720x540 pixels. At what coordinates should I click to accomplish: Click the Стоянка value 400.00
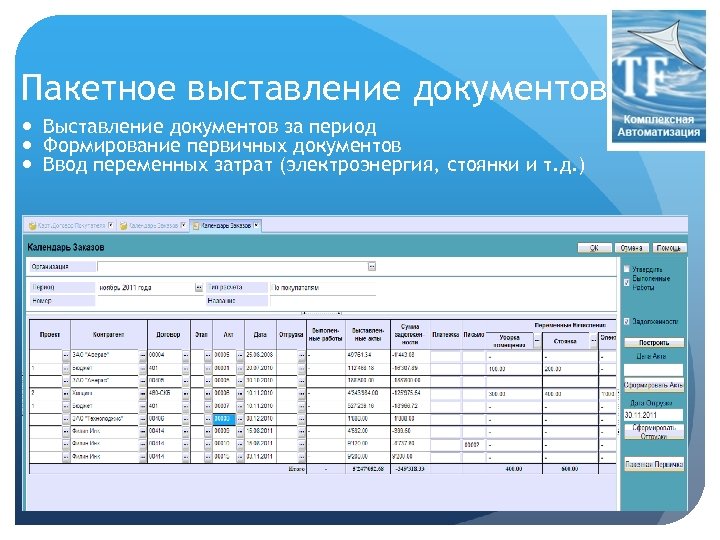click(x=570, y=394)
